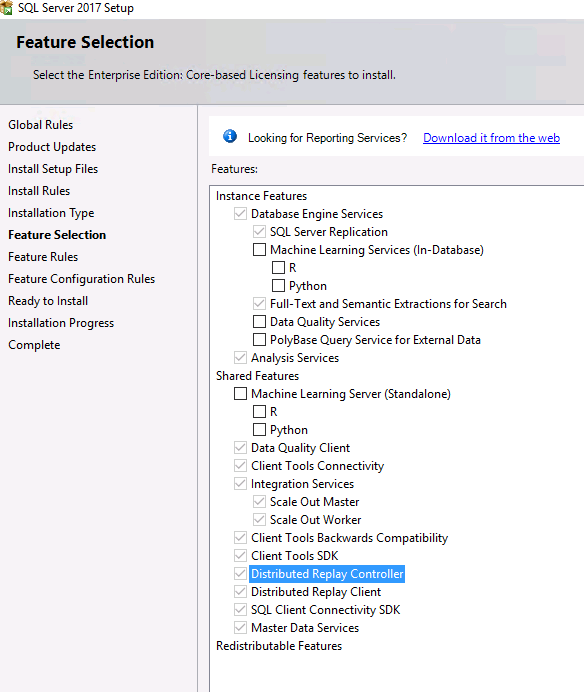
Task: Select PolyBase Query Service for External Data label
Action: 375,340
